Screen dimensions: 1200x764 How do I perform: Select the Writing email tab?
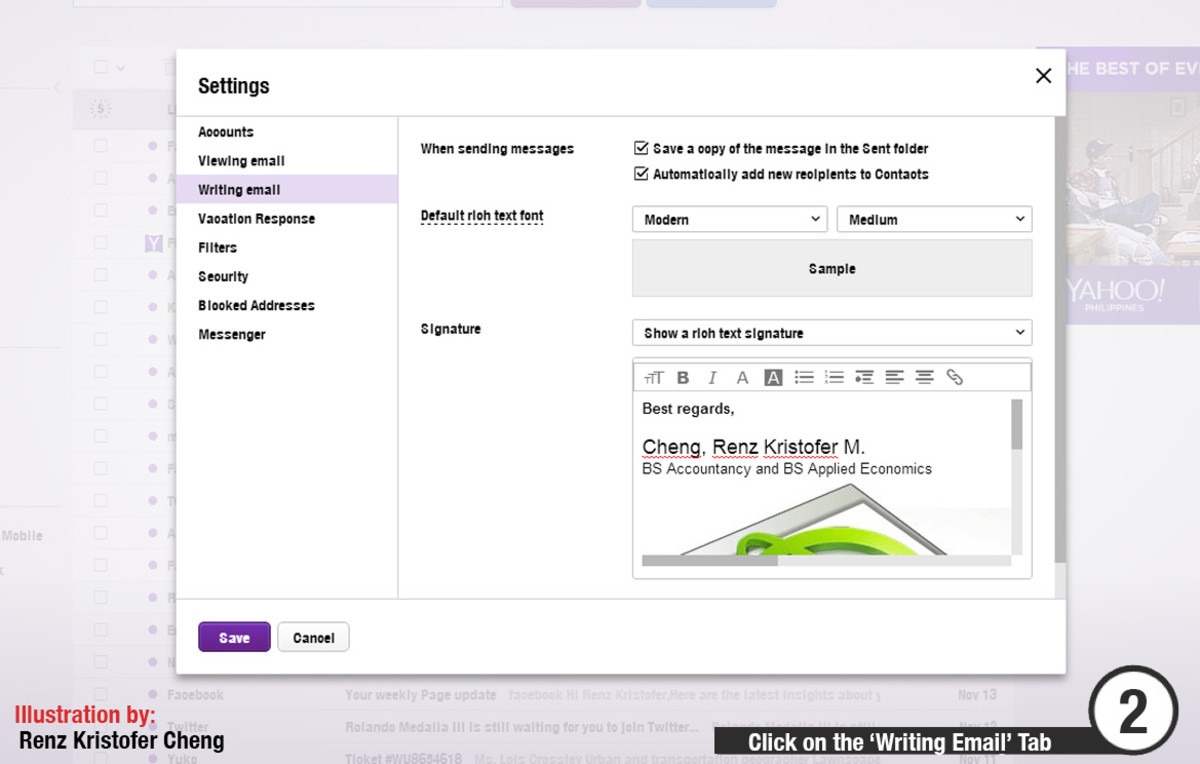pos(286,190)
